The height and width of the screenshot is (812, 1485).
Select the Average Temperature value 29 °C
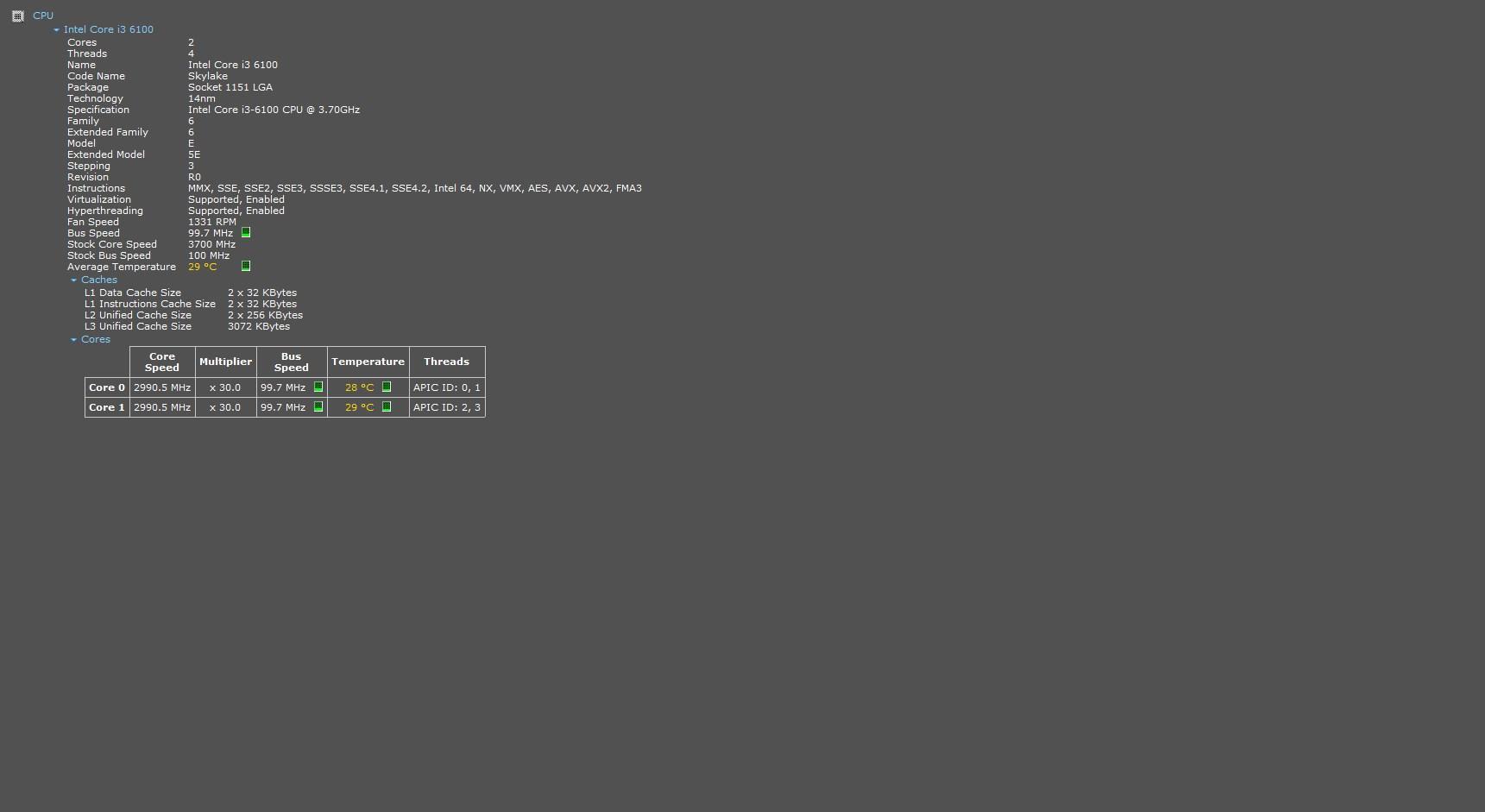(x=203, y=267)
